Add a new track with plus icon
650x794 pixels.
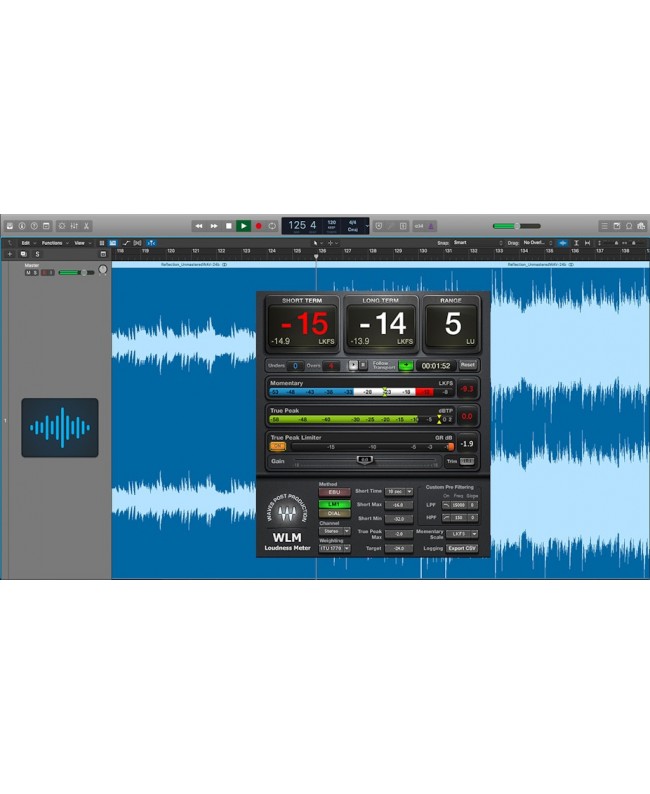click(x=10, y=254)
